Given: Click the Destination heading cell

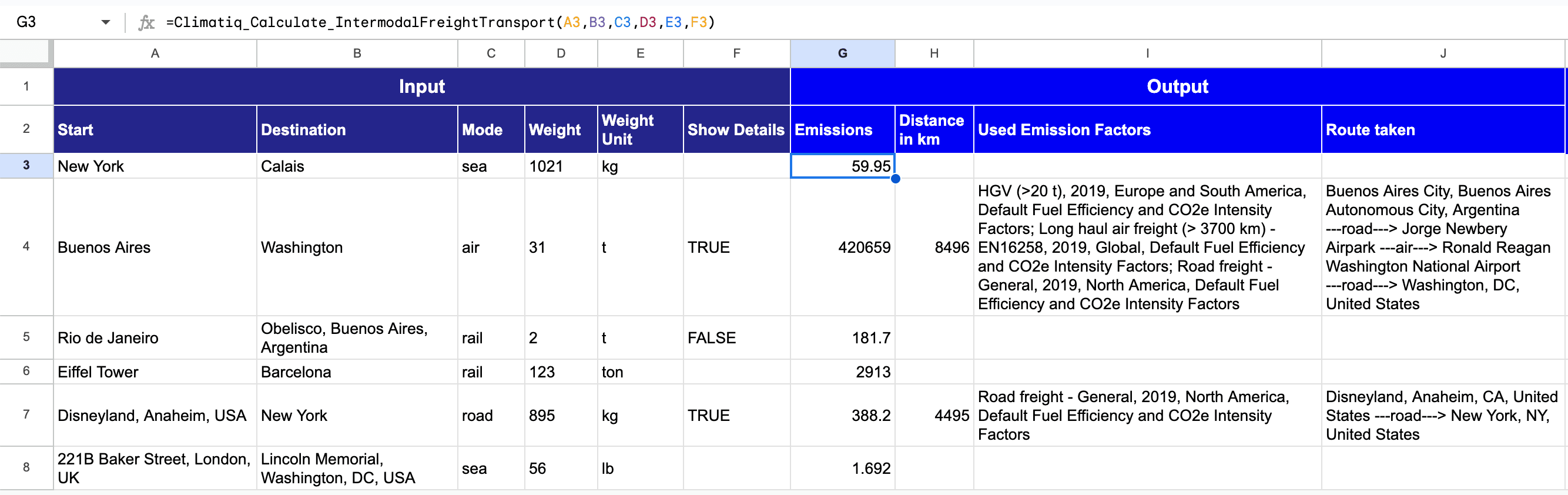Looking at the screenshot, I should 357,129.
